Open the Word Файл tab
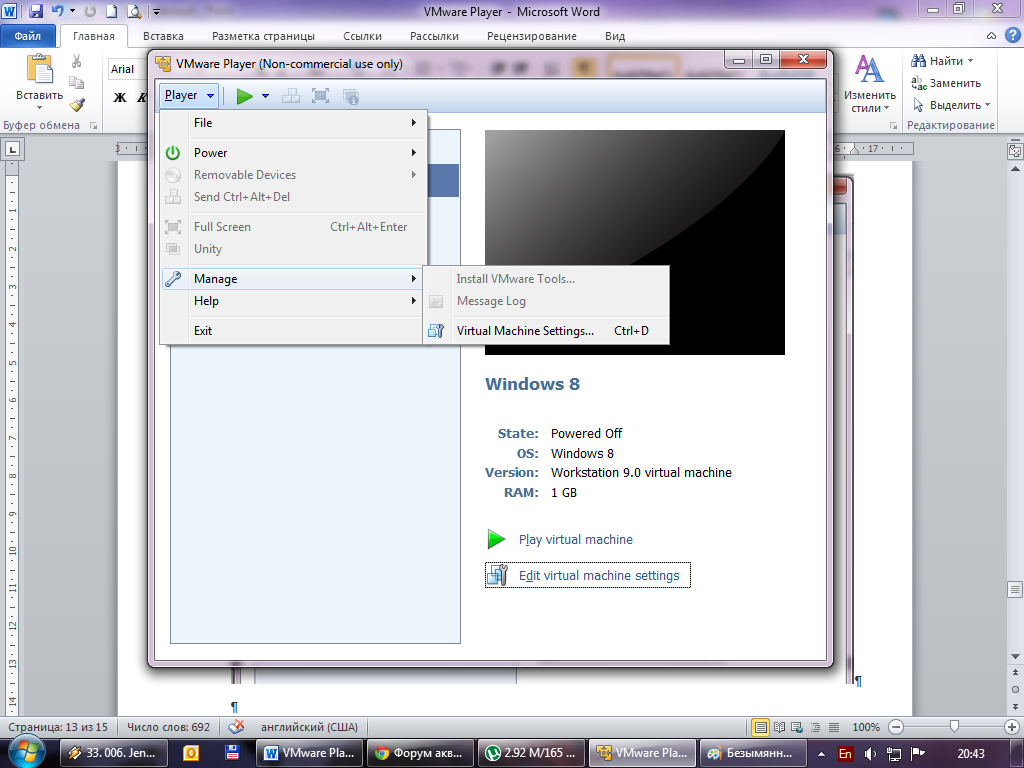 (27, 36)
